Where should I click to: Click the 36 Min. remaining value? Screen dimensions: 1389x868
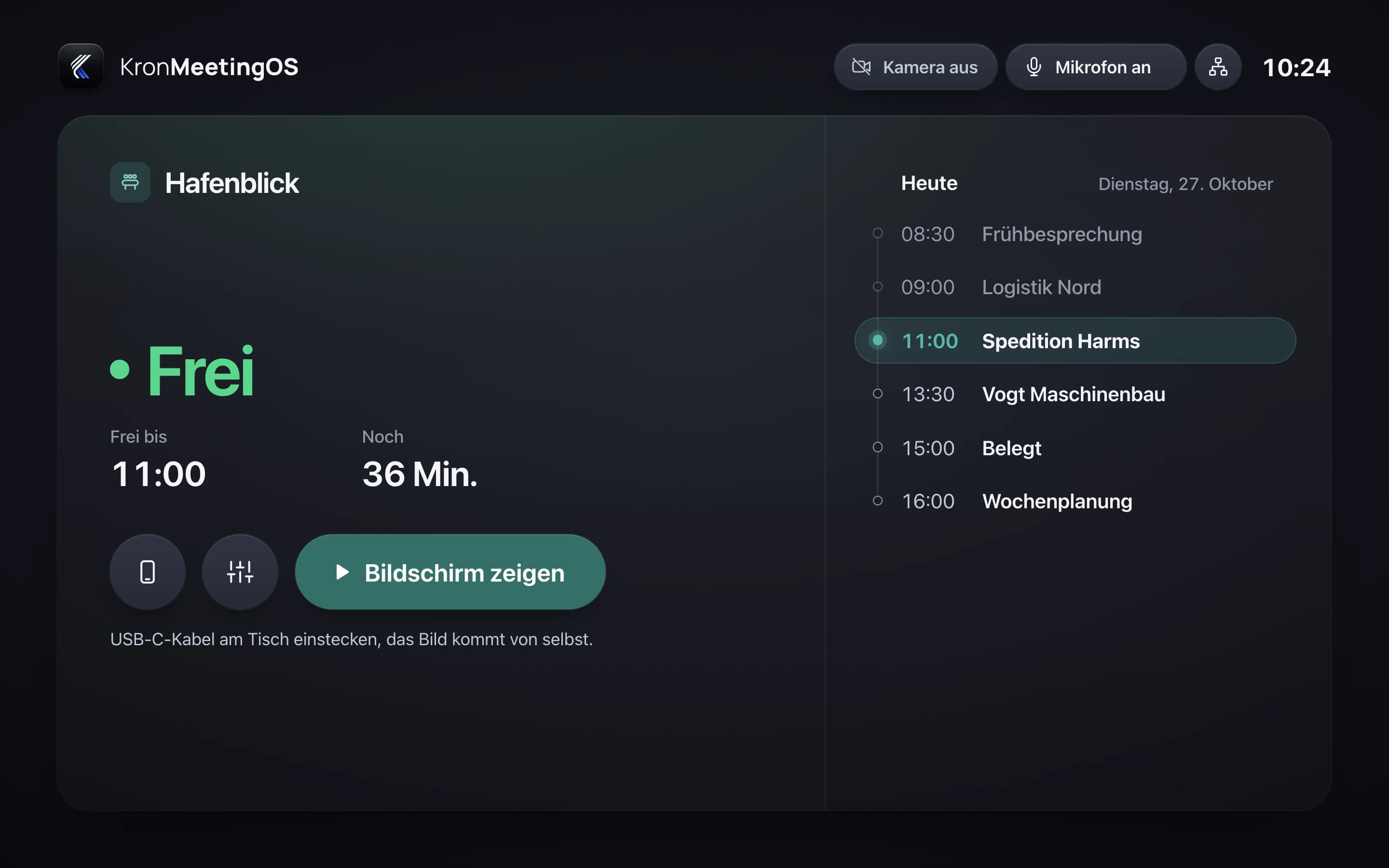point(420,474)
